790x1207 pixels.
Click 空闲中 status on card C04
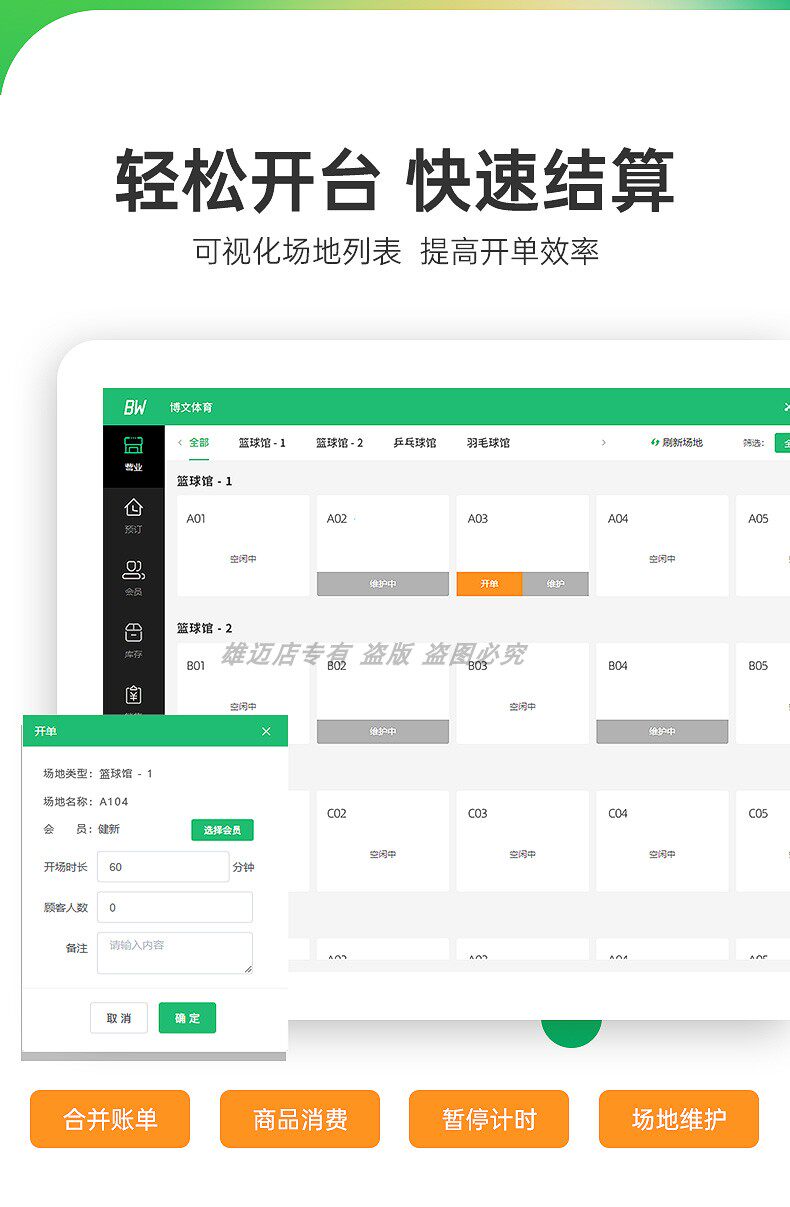[662, 854]
